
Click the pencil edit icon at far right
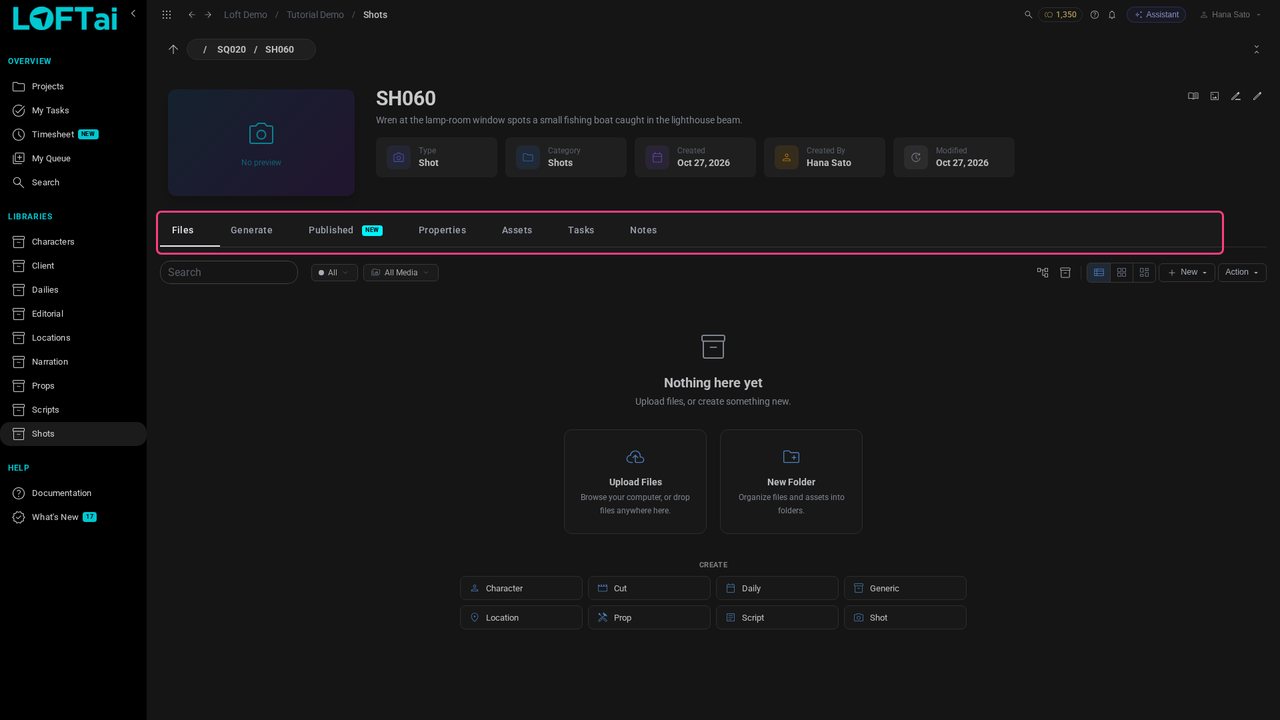click(1258, 96)
